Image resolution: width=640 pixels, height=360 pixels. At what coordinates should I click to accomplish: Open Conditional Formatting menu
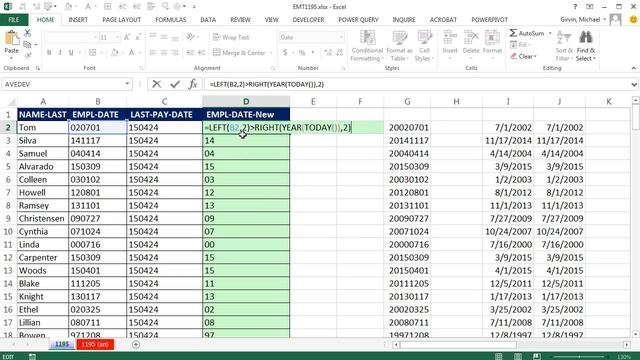point(367,46)
